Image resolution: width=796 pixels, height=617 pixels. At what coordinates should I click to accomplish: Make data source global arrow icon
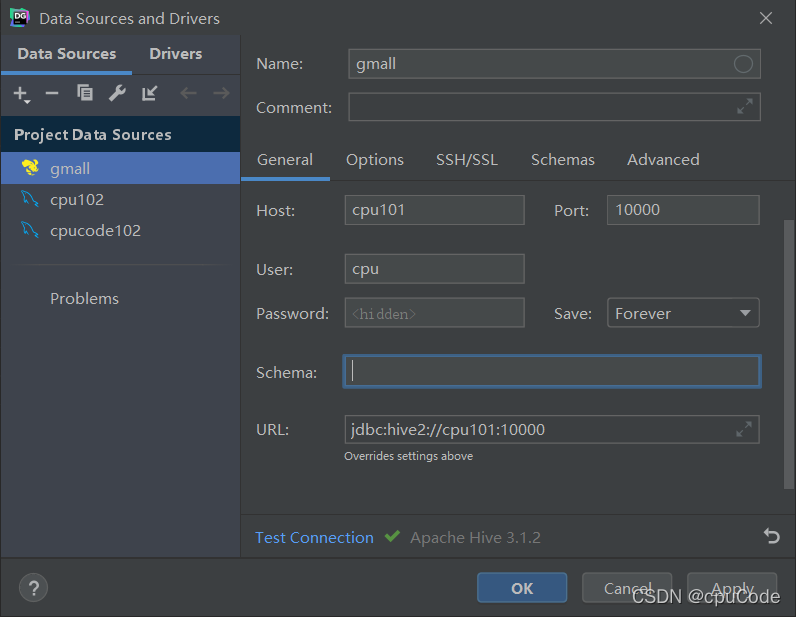(150, 93)
